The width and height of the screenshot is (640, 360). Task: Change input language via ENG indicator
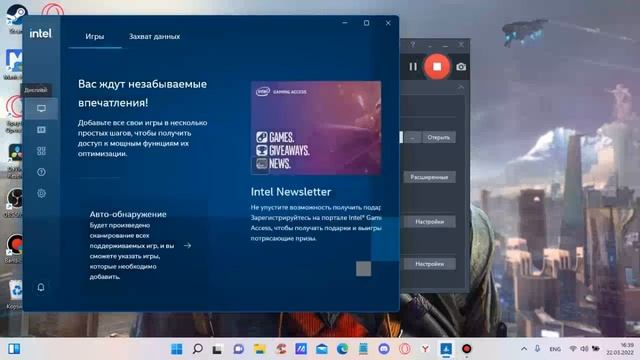555,349
